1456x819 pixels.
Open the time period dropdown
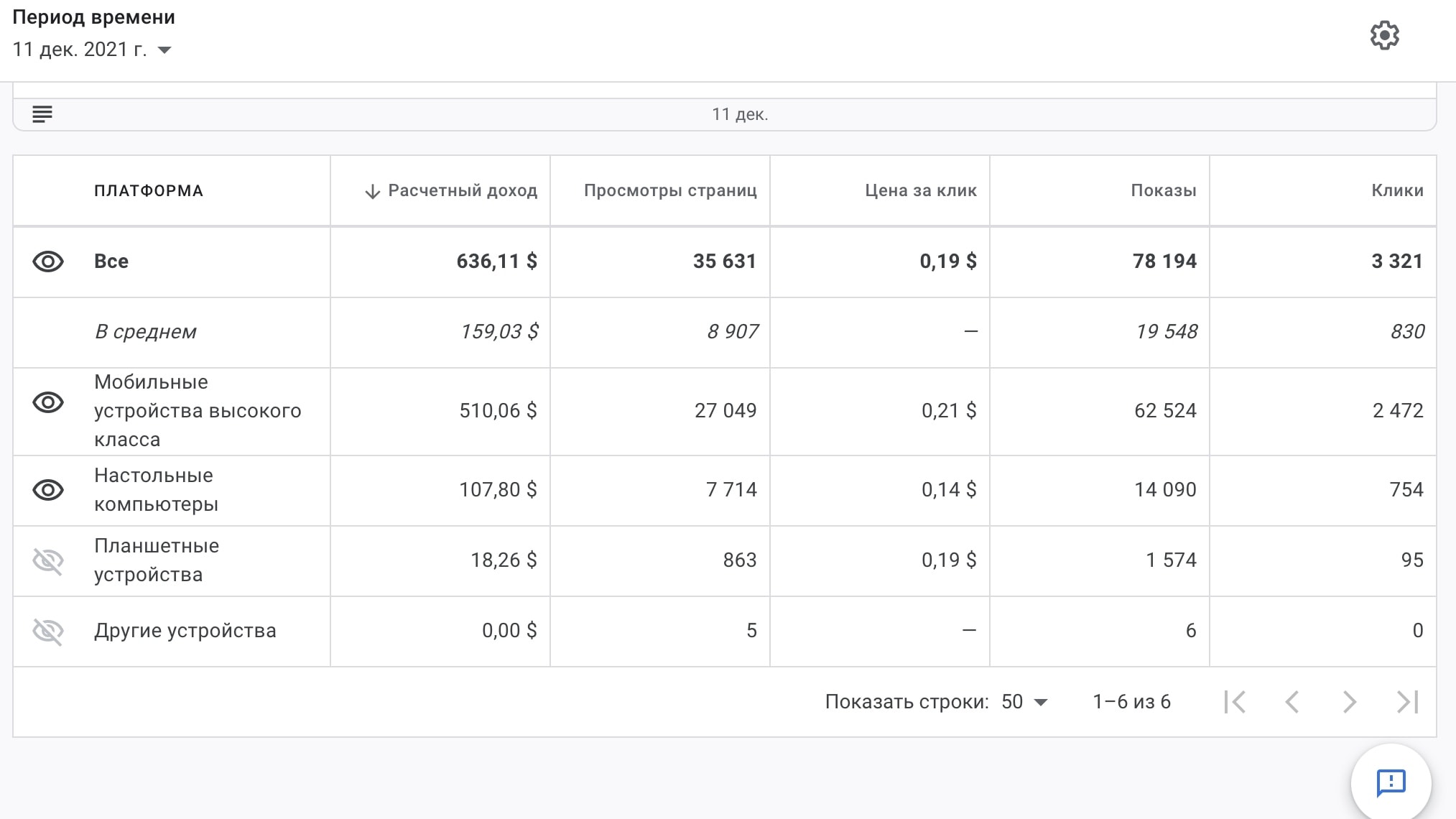[164, 50]
